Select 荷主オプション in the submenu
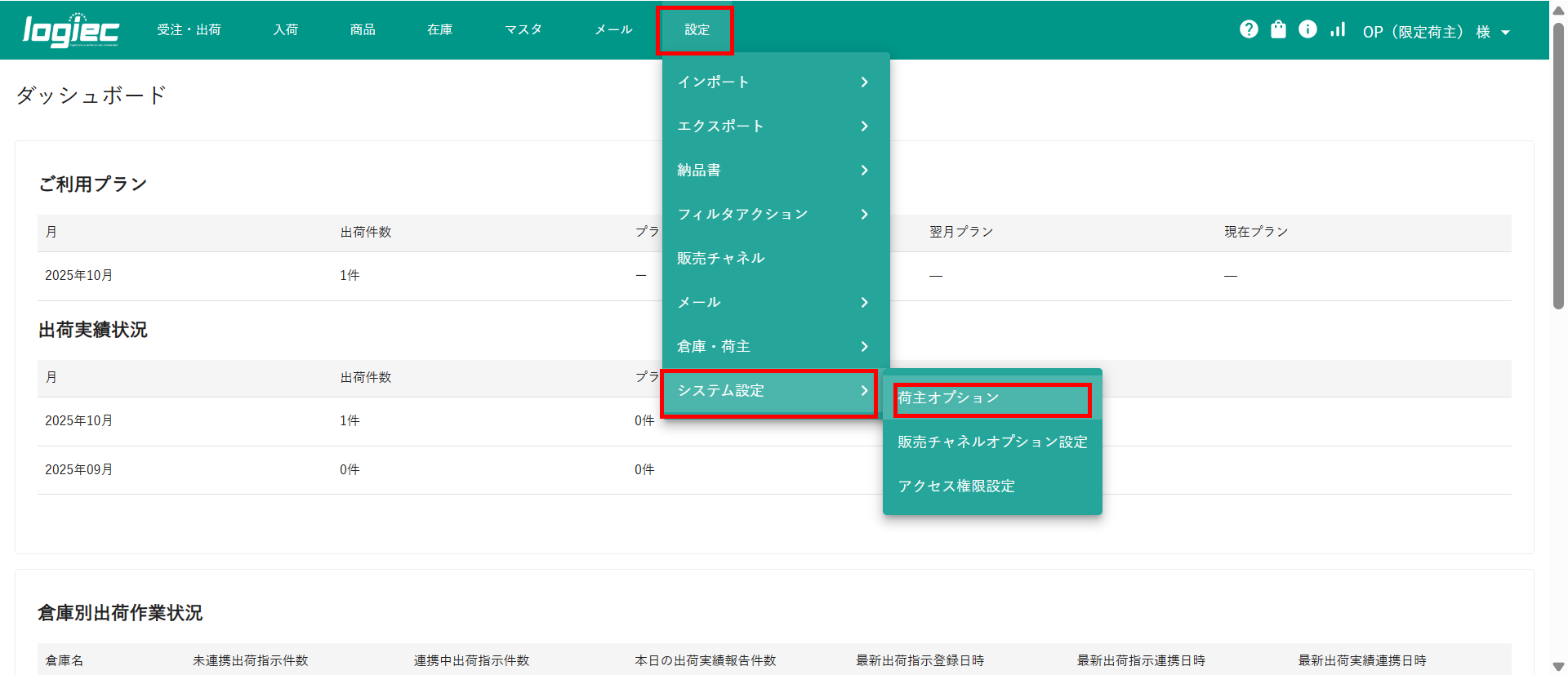Image resolution: width=1568 pixels, height=675 pixels. point(991,398)
